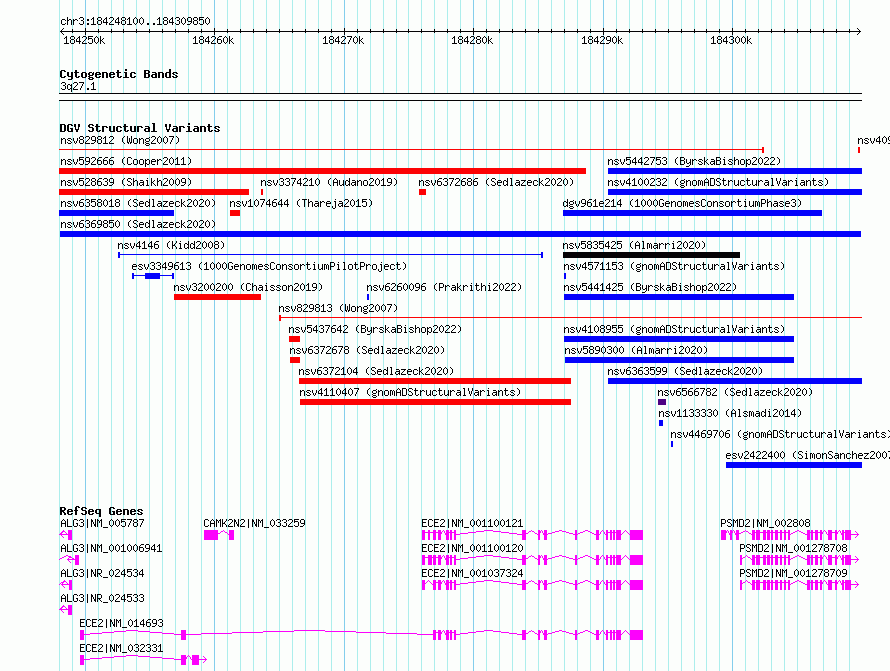890x671 pixels.
Task: Open nsv5437642 (ByrskaBishop2022) label
Action: (375, 329)
